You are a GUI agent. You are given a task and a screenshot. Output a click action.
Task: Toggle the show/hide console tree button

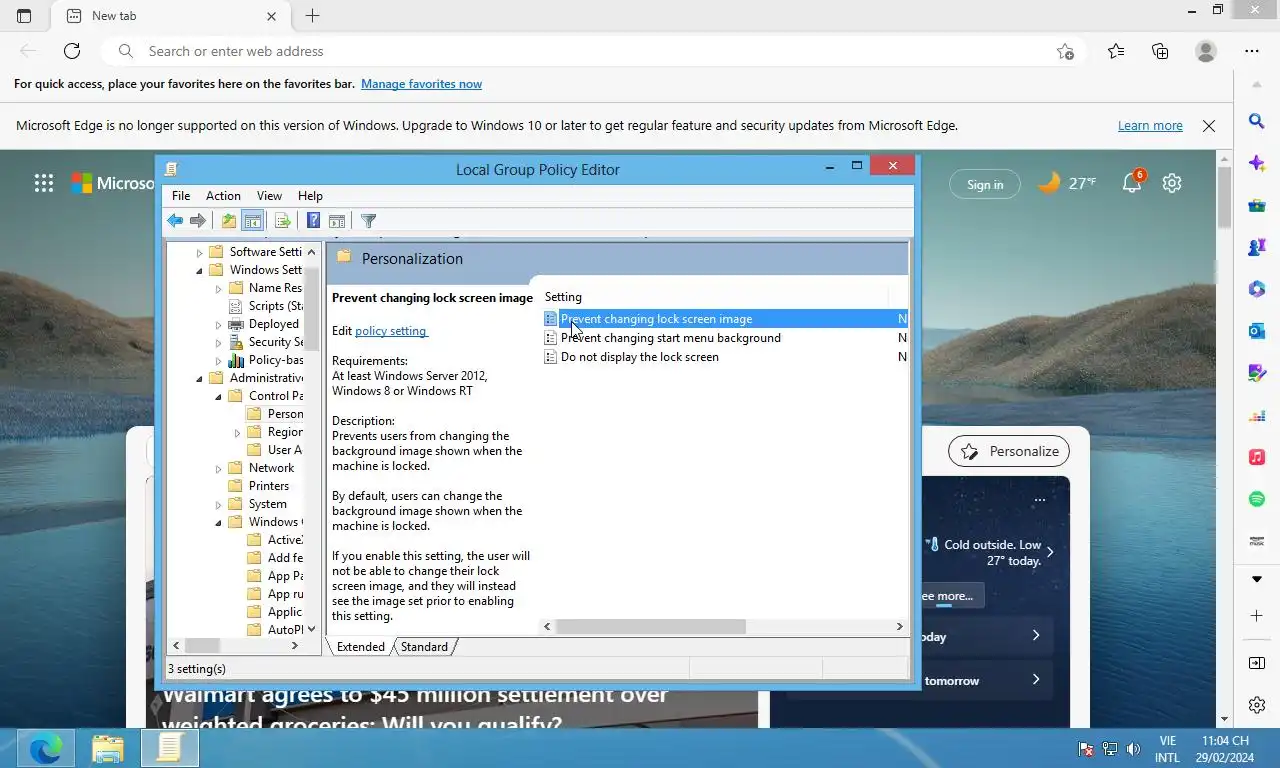253,221
